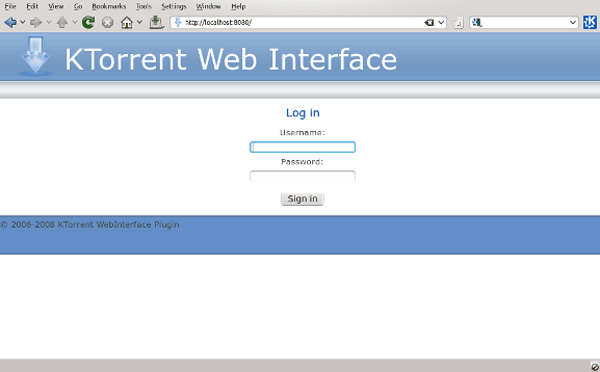
Task: Expand the URL address history dropdown
Action: click(x=441, y=23)
